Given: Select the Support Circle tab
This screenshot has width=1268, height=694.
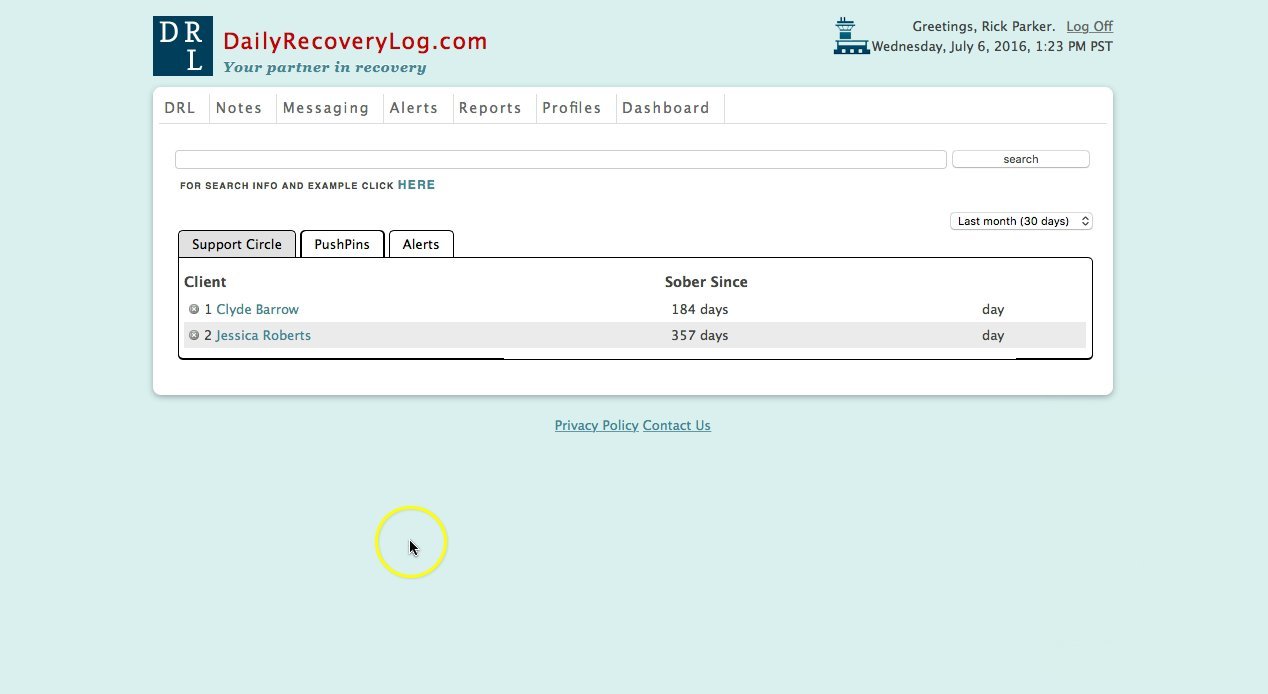Looking at the screenshot, I should tap(237, 244).
